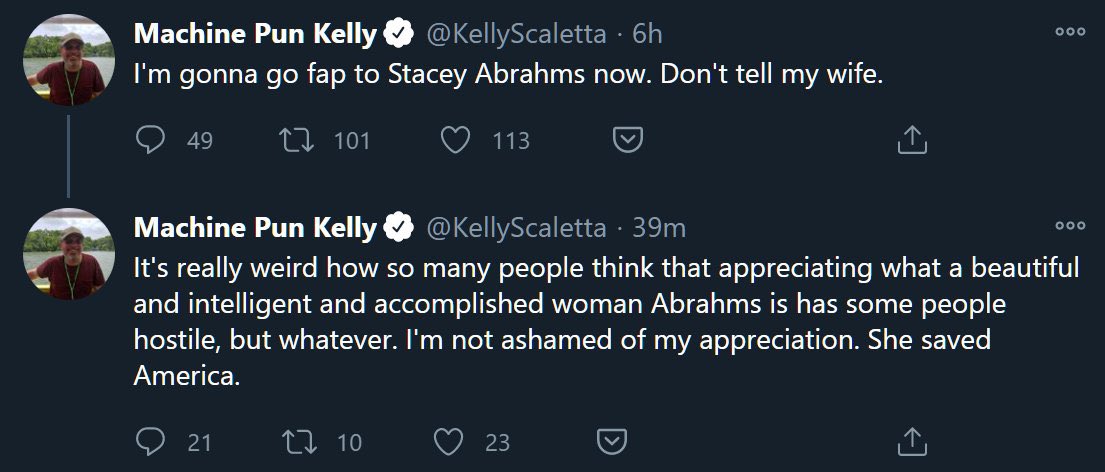Reply to the first tweet posted 6h ago
1105x472 pixels.
149,142
